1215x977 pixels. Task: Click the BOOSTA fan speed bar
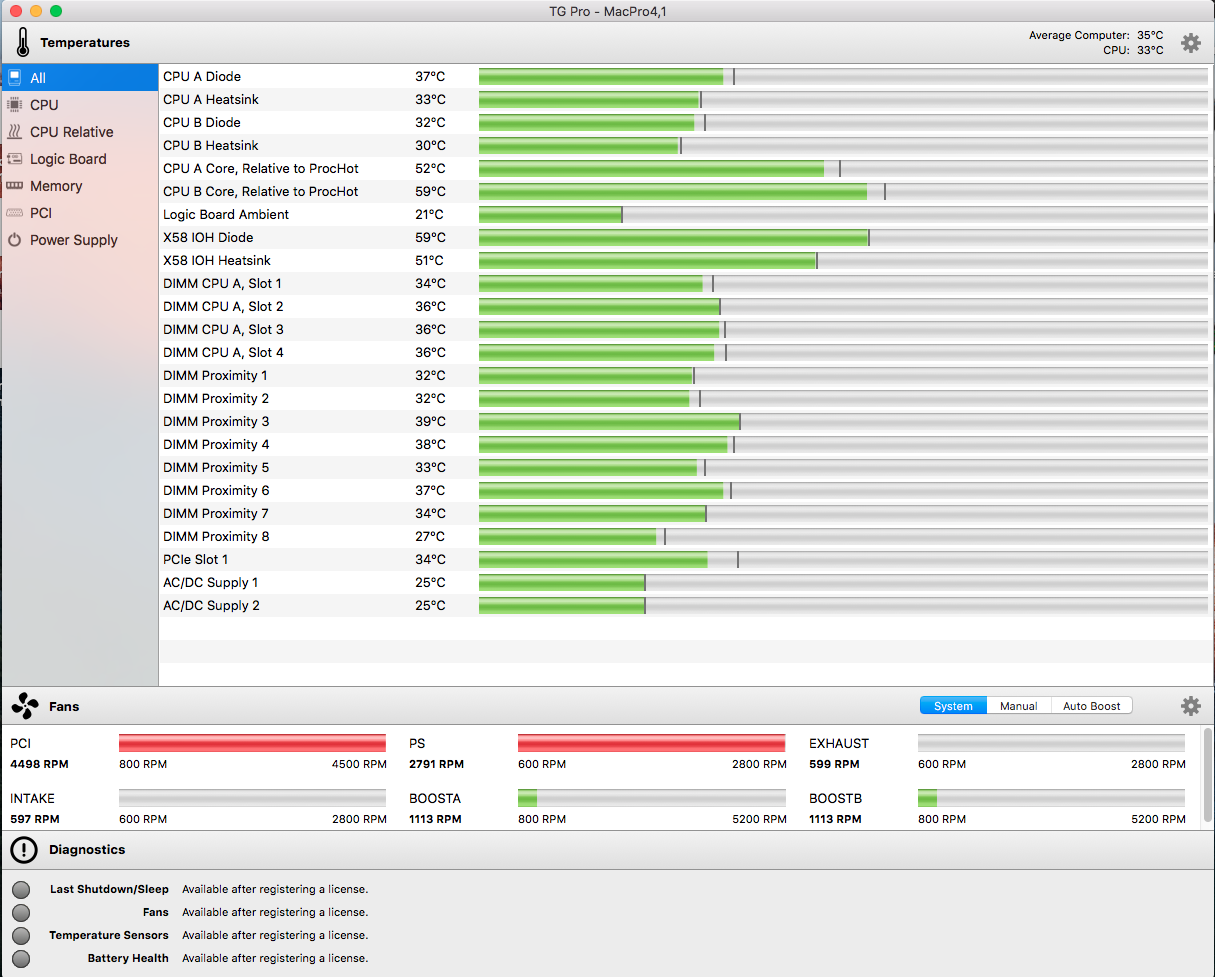pos(651,798)
